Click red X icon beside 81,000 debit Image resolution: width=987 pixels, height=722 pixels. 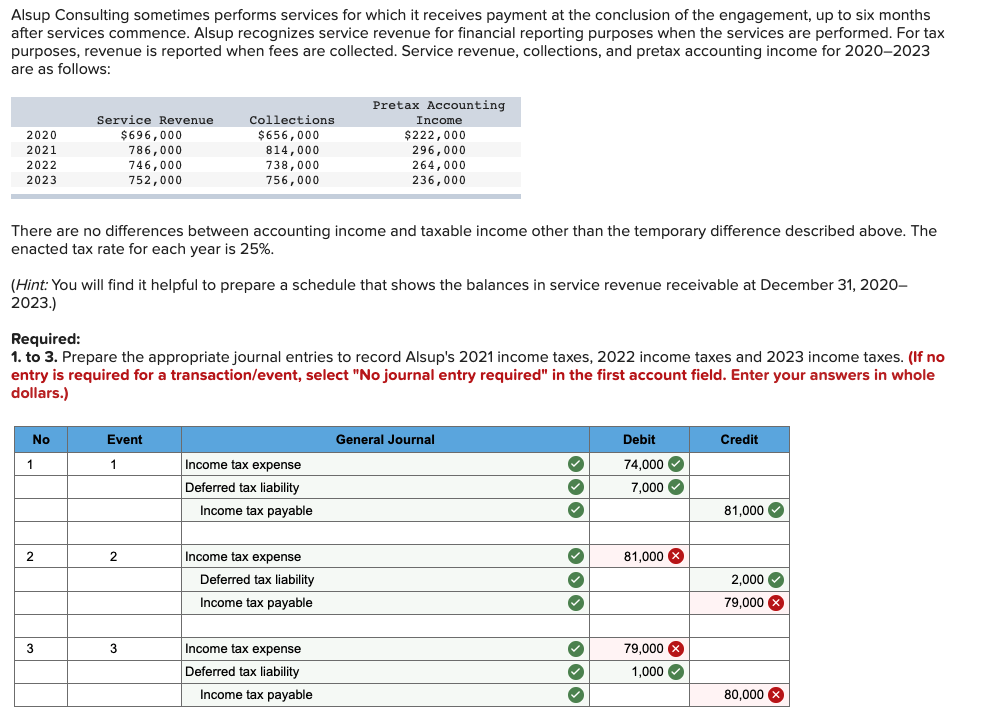[675, 556]
